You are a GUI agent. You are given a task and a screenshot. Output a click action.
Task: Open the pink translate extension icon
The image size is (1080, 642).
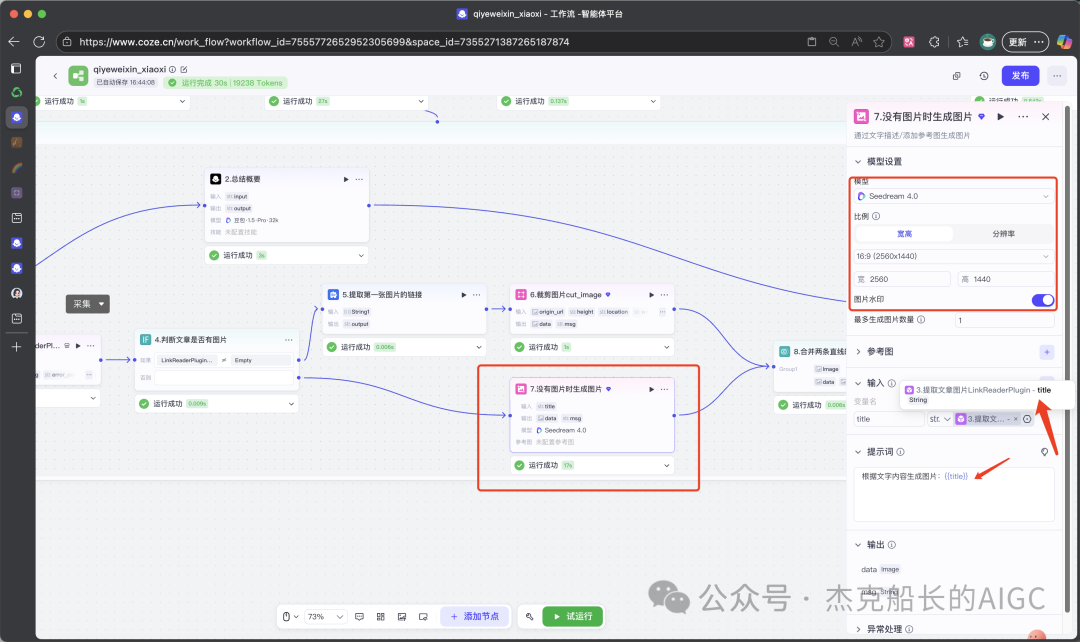[x=909, y=42]
